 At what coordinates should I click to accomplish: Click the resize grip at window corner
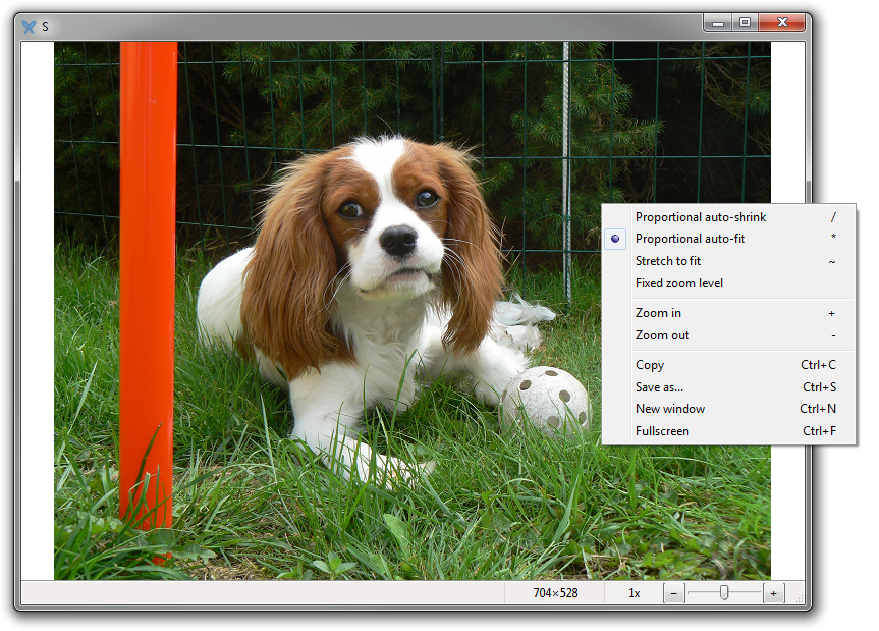798,598
